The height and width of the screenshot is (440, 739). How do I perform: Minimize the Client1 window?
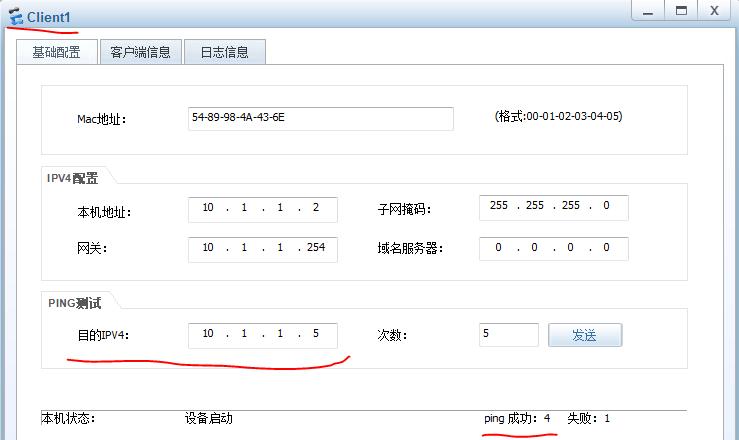[648, 10]
